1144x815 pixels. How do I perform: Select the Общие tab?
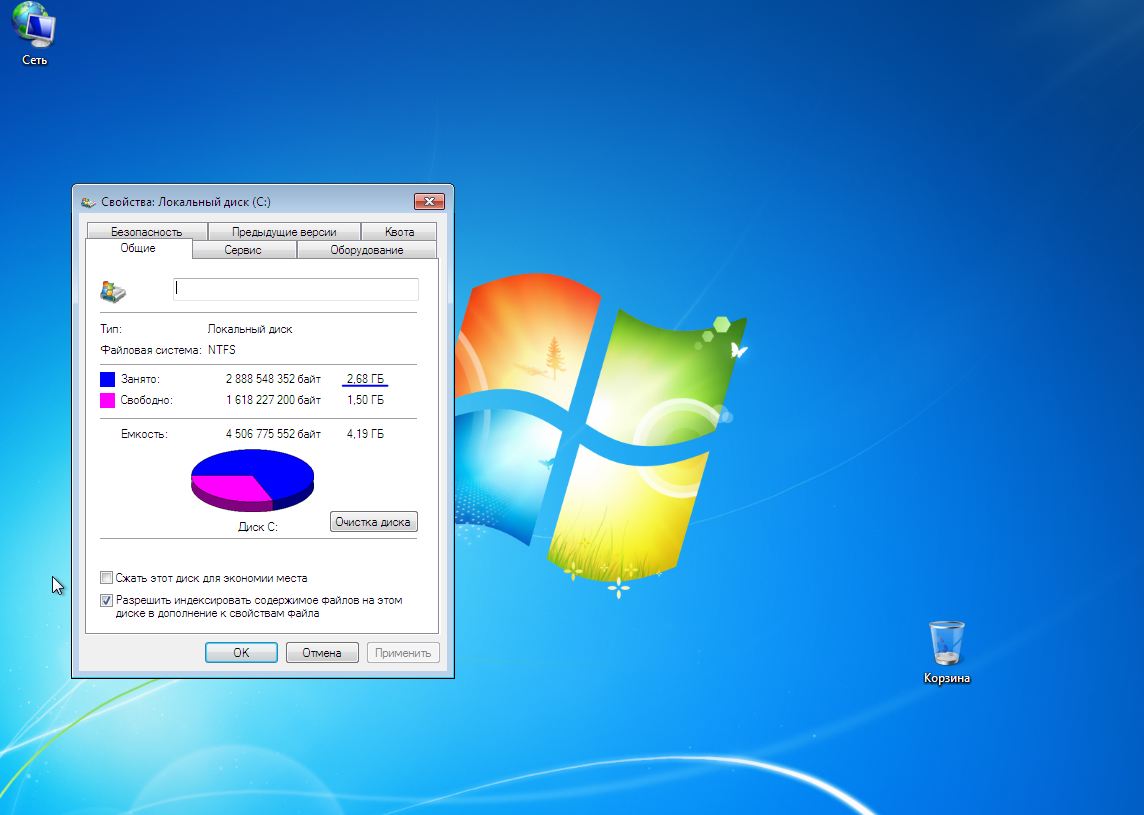click(138, 248)
